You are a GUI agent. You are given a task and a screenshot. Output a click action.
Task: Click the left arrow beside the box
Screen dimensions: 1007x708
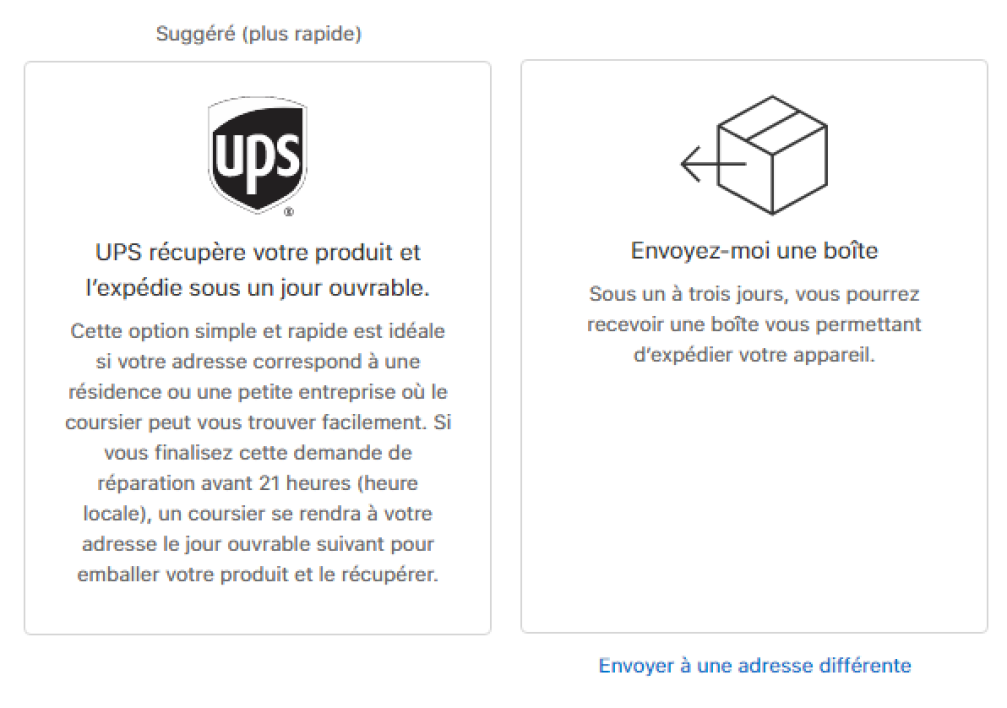713,164
